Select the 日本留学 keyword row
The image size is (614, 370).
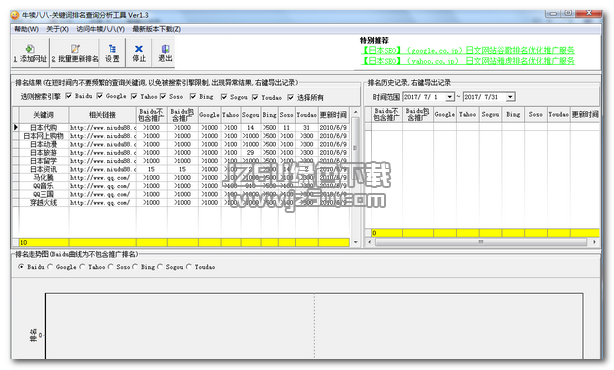[x=181, y=161]
